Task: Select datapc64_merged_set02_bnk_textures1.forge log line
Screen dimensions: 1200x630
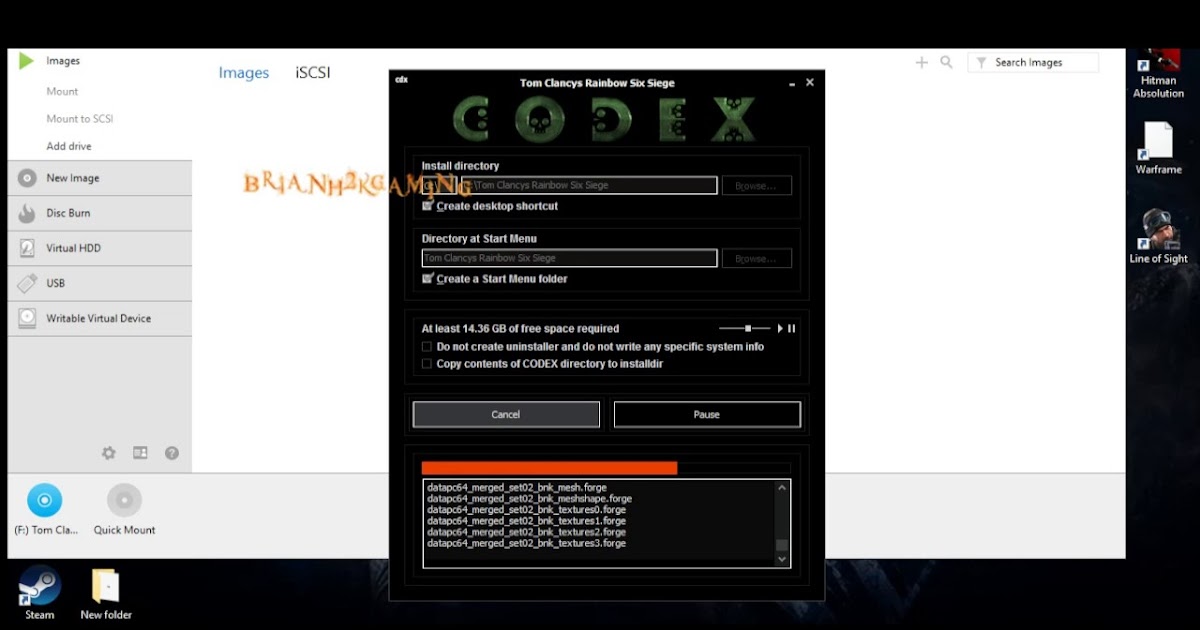Action: click(x=526, y=521)
